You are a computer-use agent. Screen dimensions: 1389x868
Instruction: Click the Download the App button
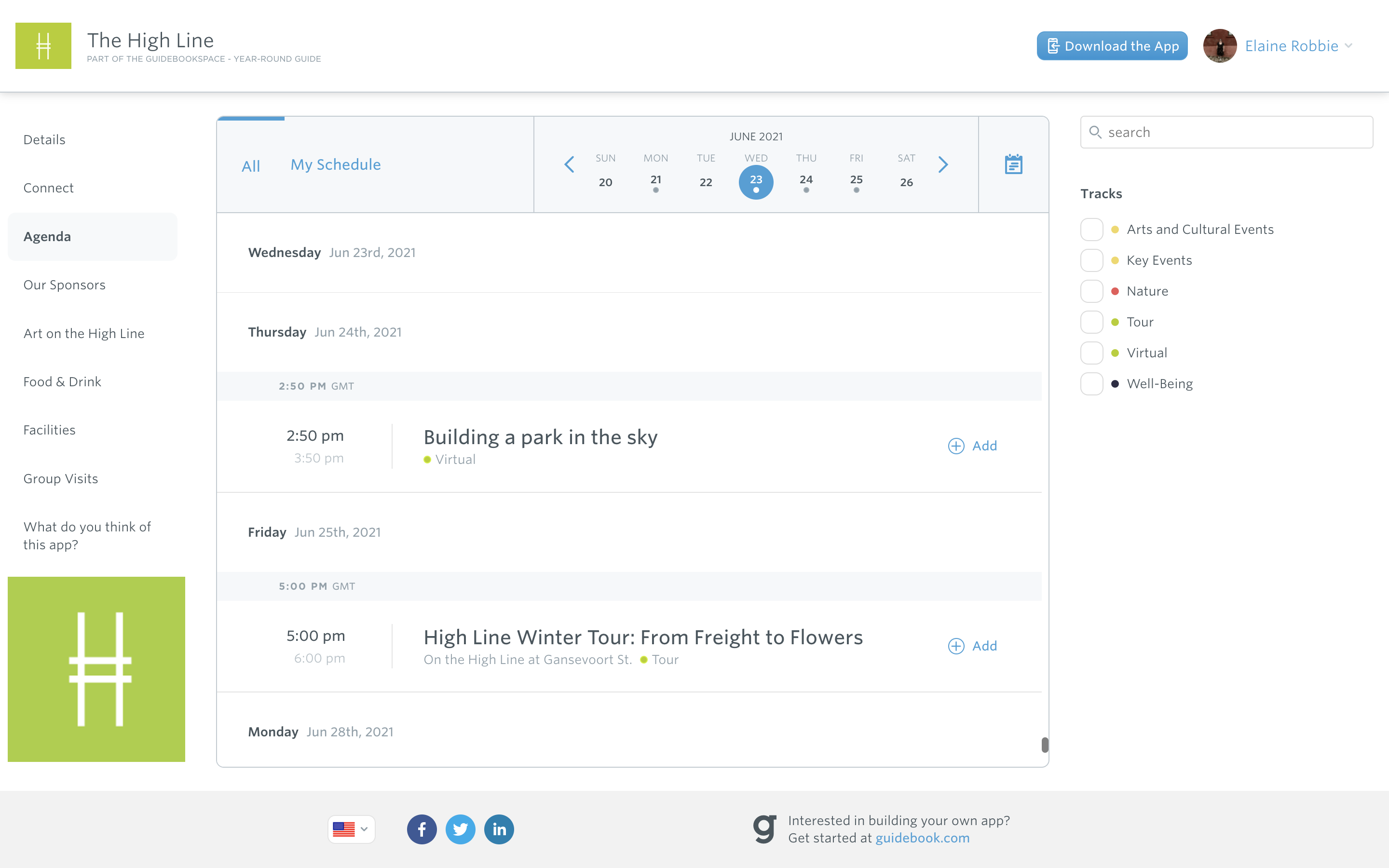[1112, 46]
